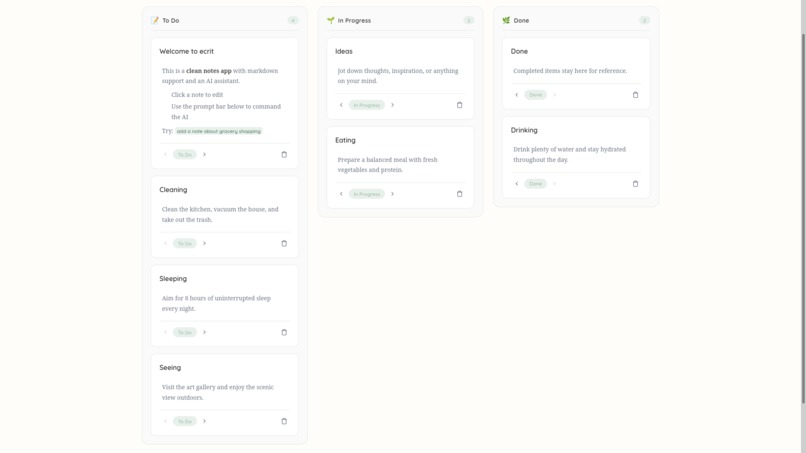Click 'Completed items stay here for reference' text
806x453 pixels.
click(570, 71)
